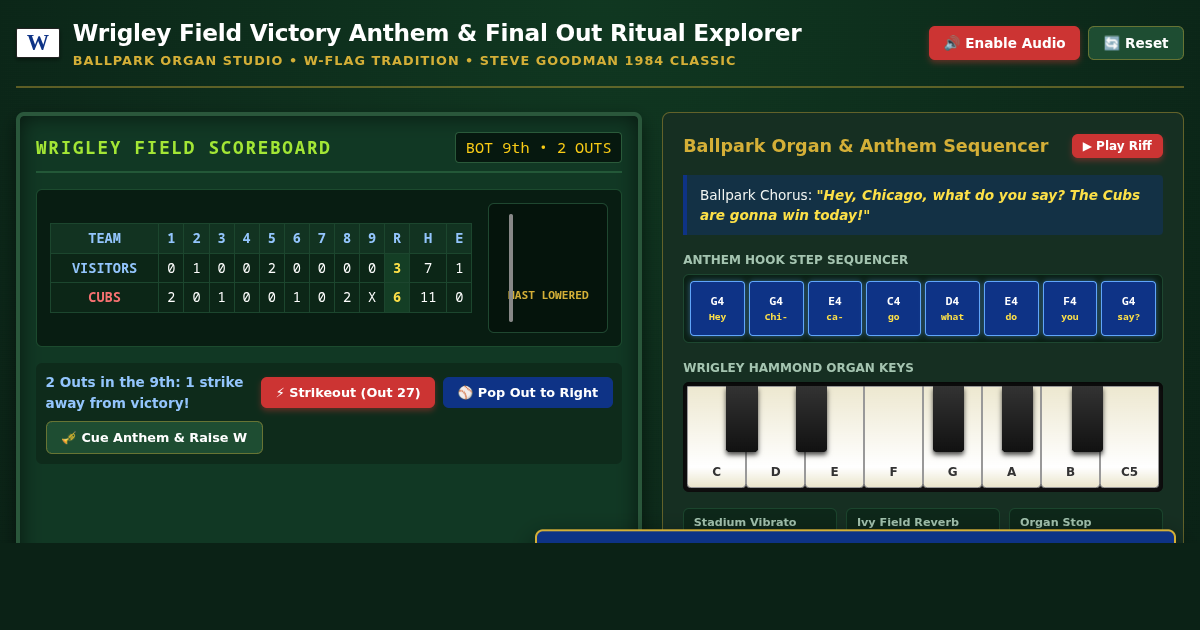Screen dimensions: 1200x630
Task: Play black key between C and D
Action: 742,418
